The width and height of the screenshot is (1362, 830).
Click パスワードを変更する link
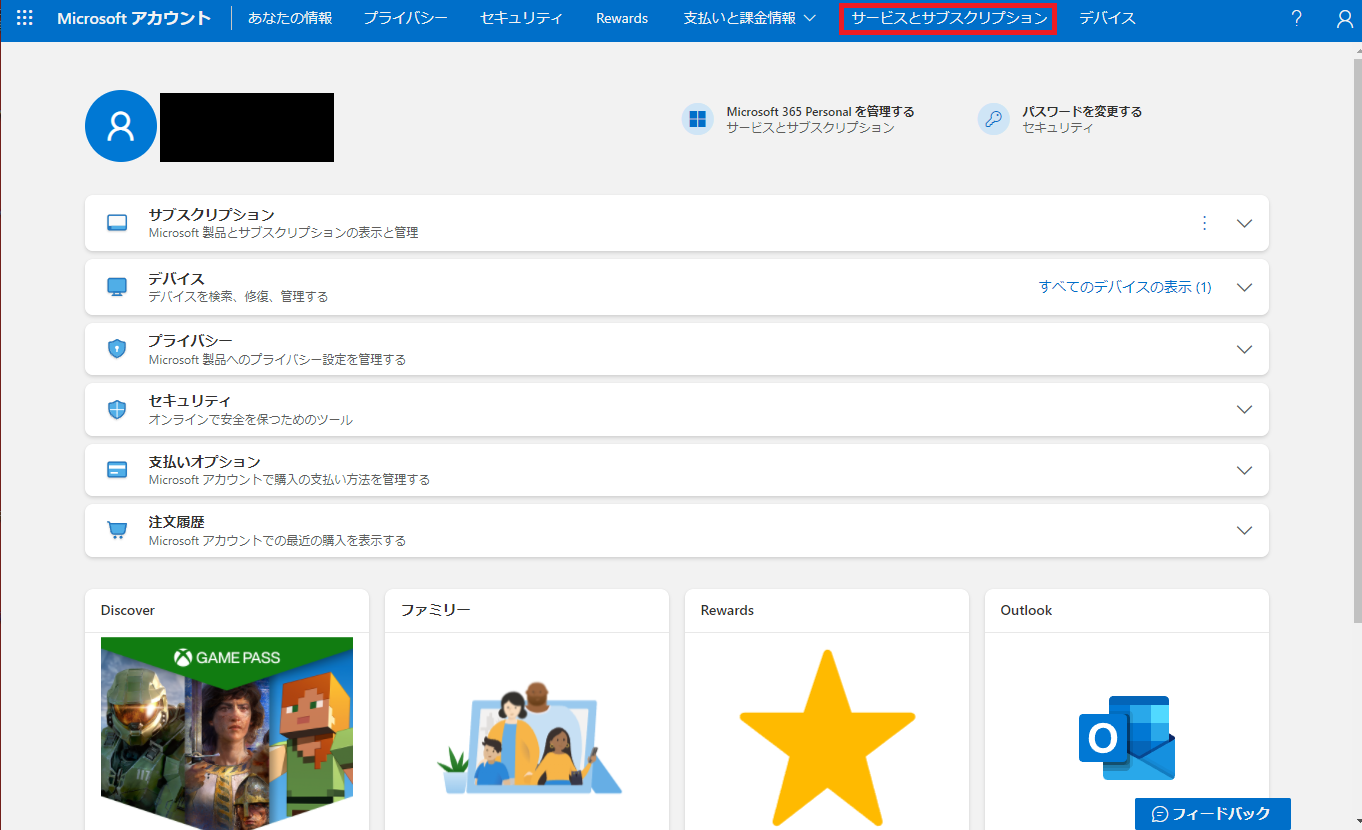point(1082,111)
